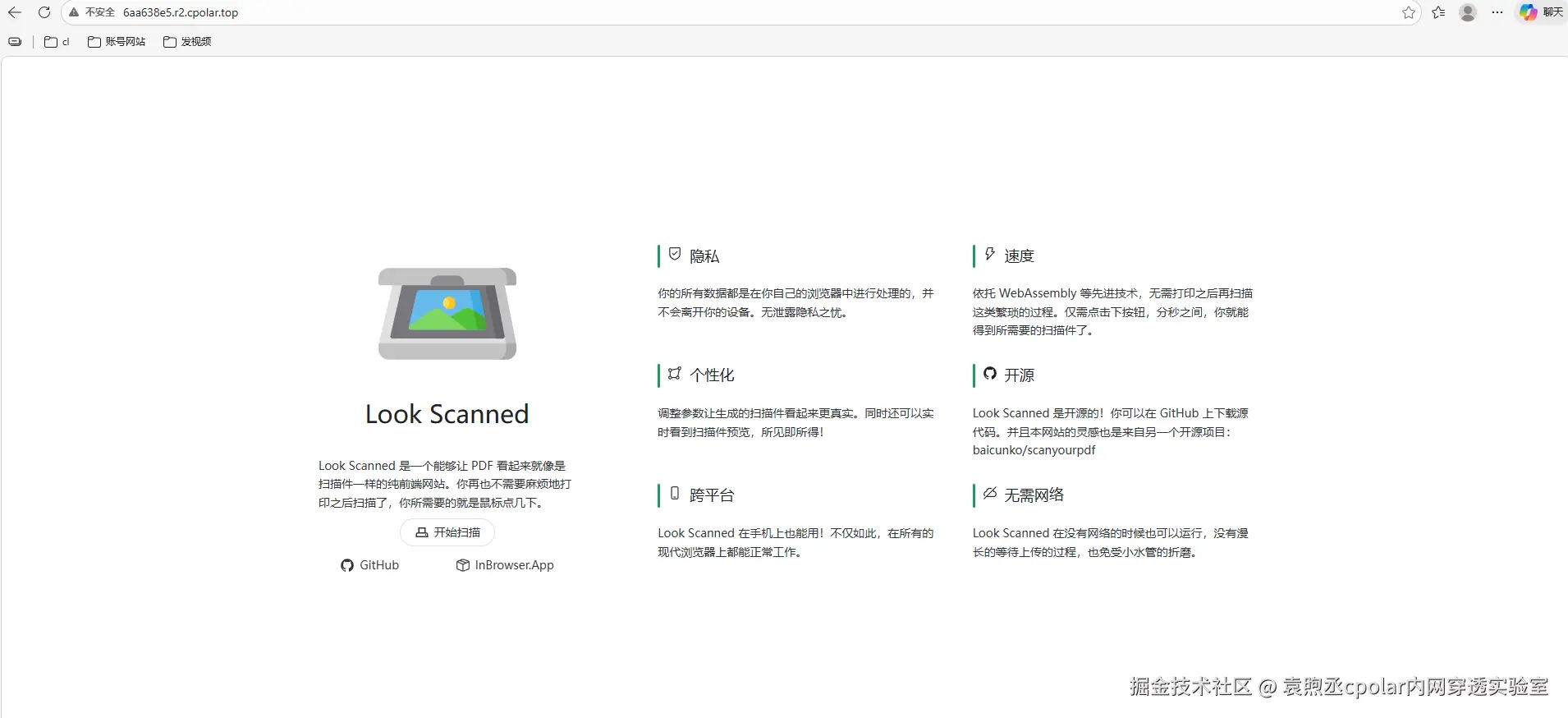Click the 不安全 label in the address bar
The width and height of the screenshot is (1568, 718).
pos(100,12)
